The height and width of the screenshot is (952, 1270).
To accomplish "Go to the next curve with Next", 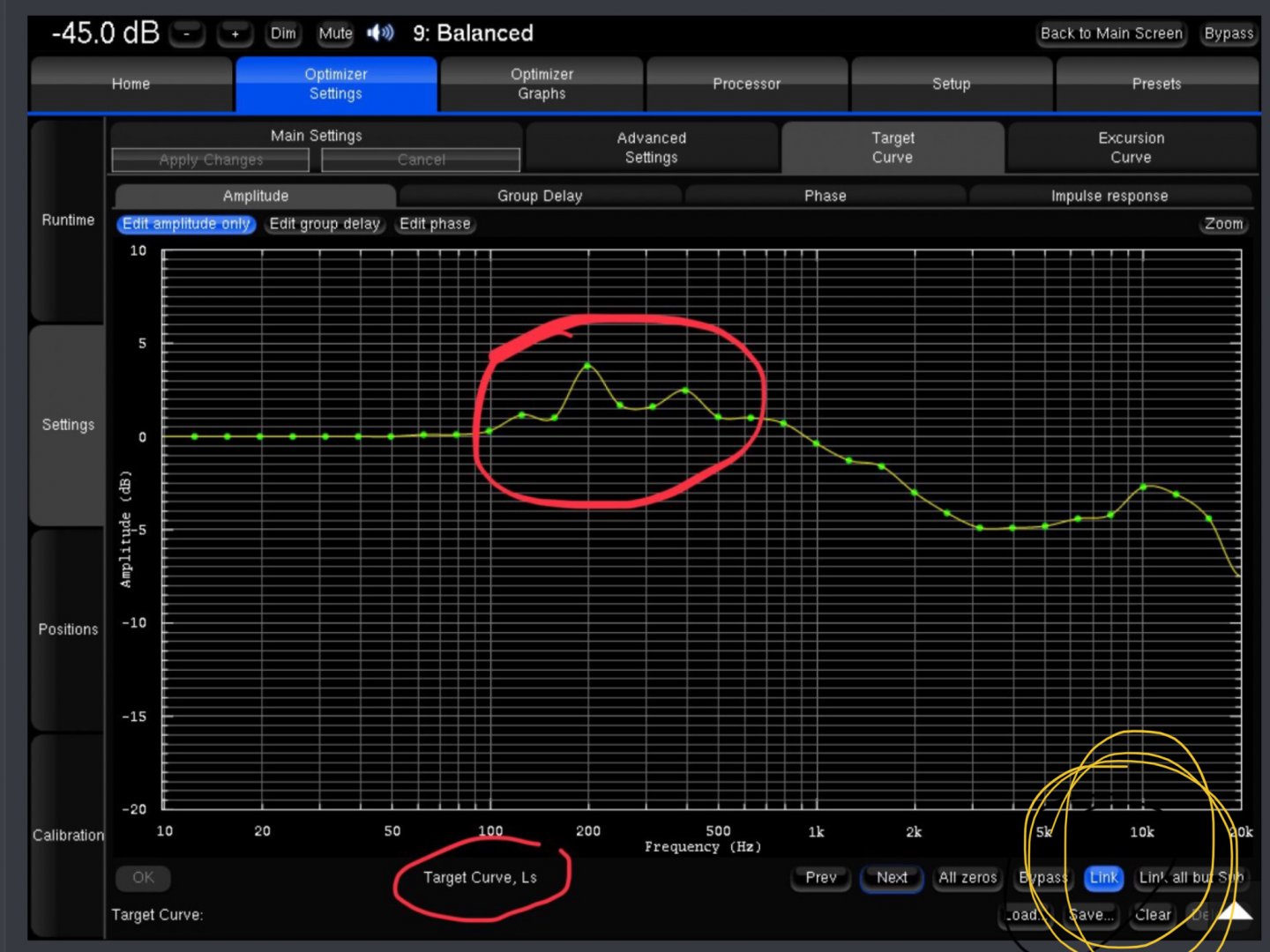I will point(892,877).
